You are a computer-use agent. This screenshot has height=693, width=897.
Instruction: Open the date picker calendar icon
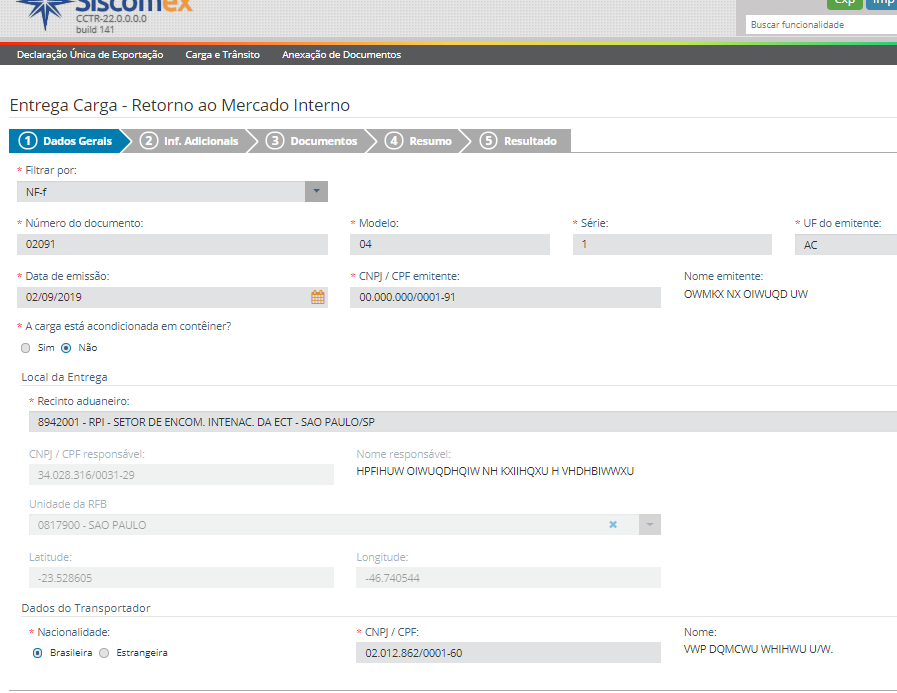coord(318,297)
